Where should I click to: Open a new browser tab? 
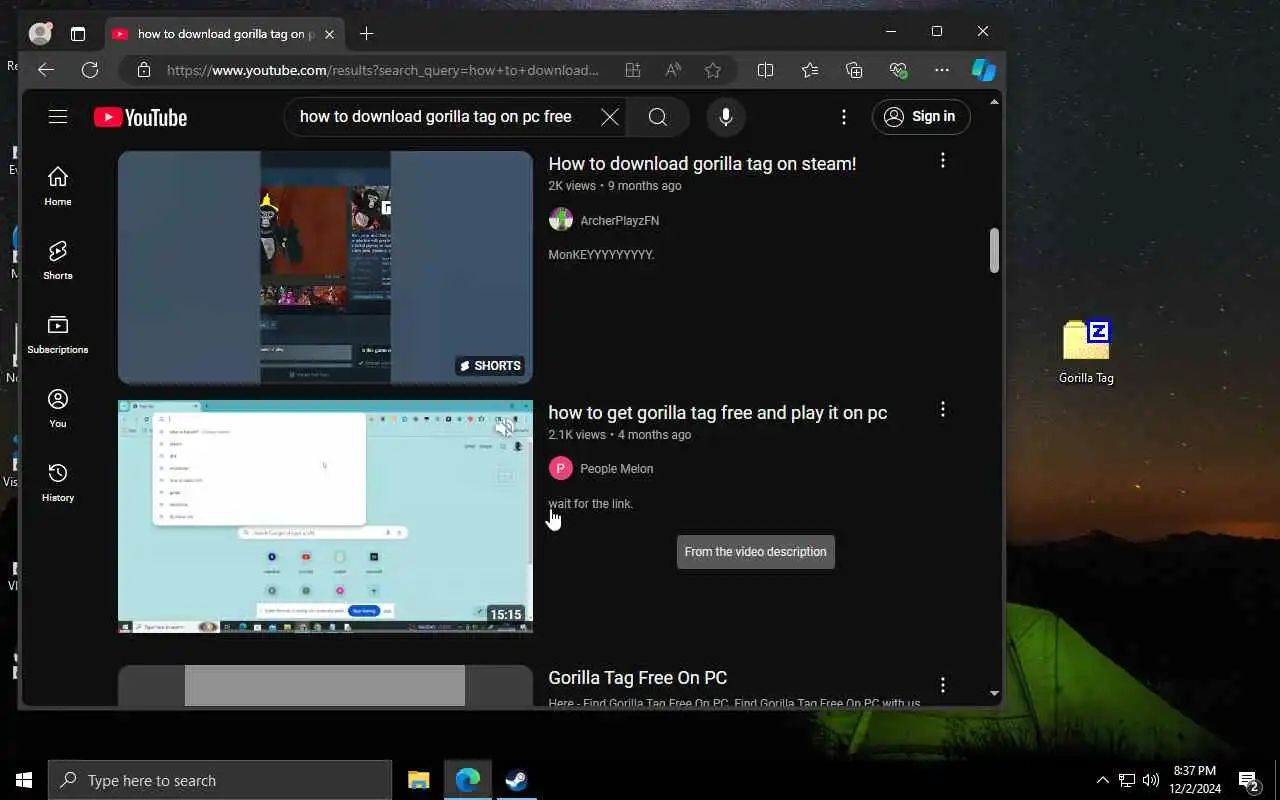[x=366, y=34]
